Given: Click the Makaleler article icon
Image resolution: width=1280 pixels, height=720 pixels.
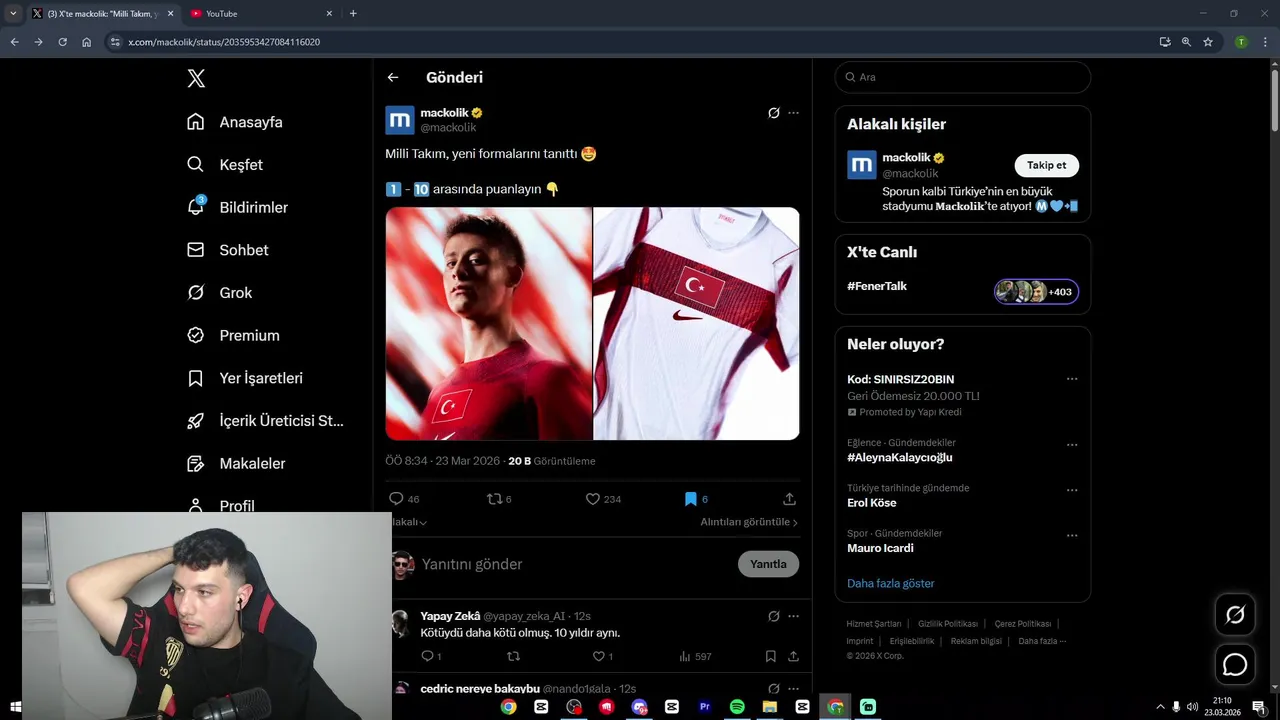Looking at the screenshot, I should [x=196, y=464].
